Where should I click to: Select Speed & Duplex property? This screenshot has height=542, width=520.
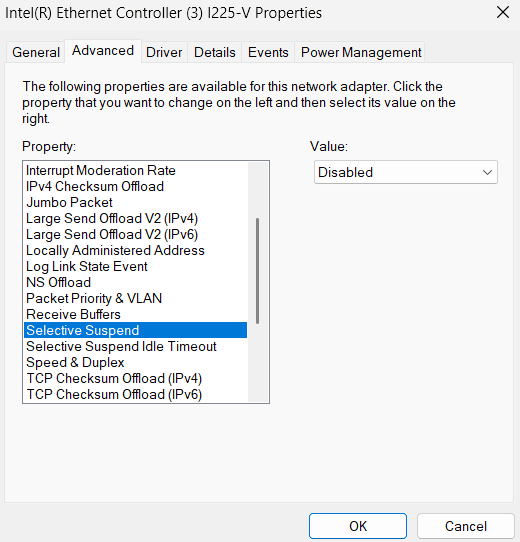[x=136, y=362]
